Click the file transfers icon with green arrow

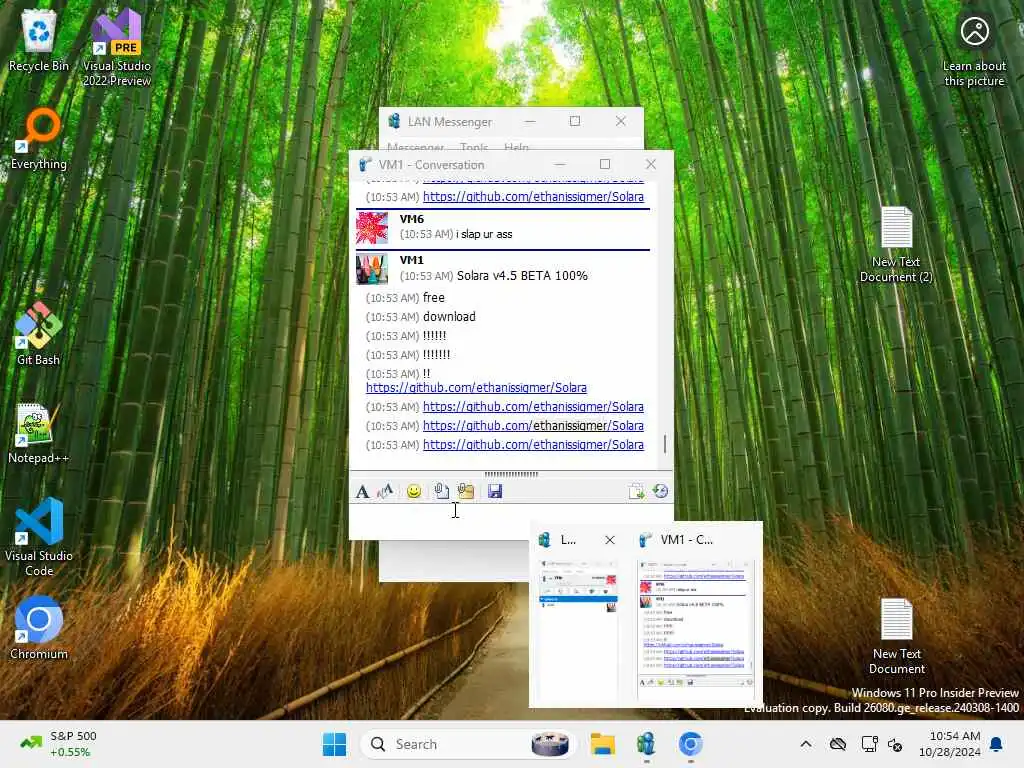point(636,491)
